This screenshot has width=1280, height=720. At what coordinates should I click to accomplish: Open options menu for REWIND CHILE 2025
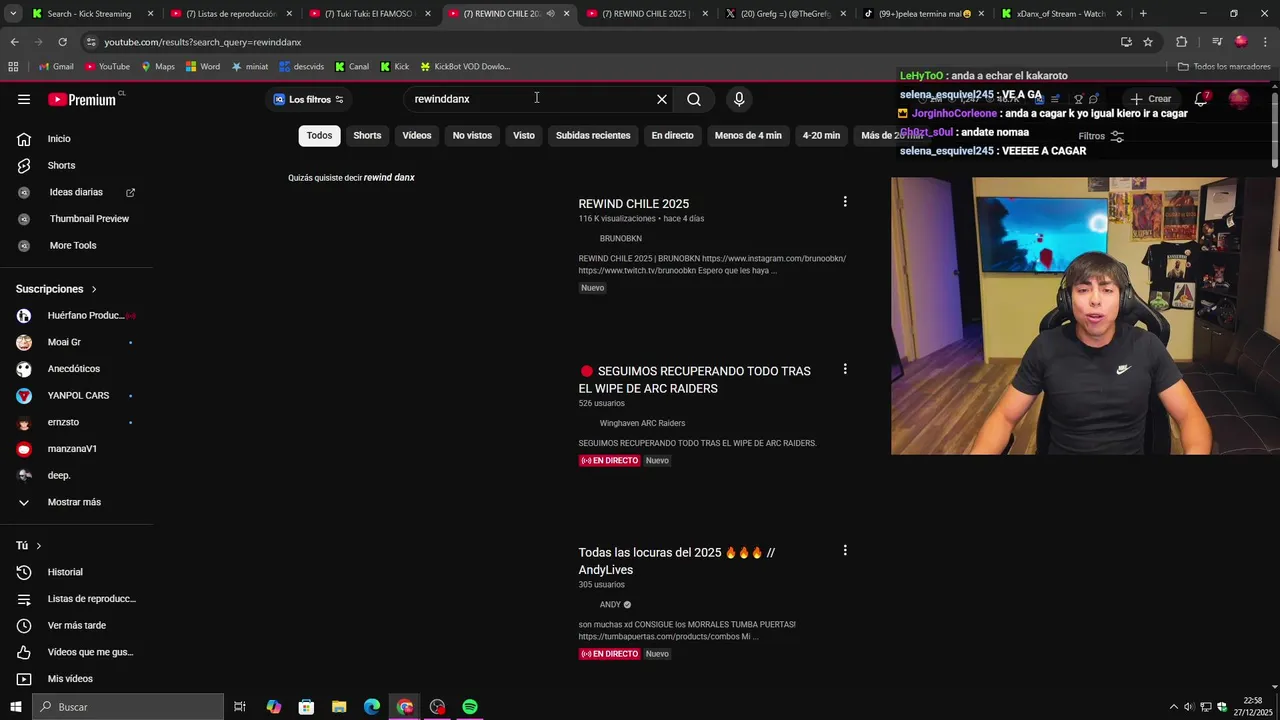(845, 202)
